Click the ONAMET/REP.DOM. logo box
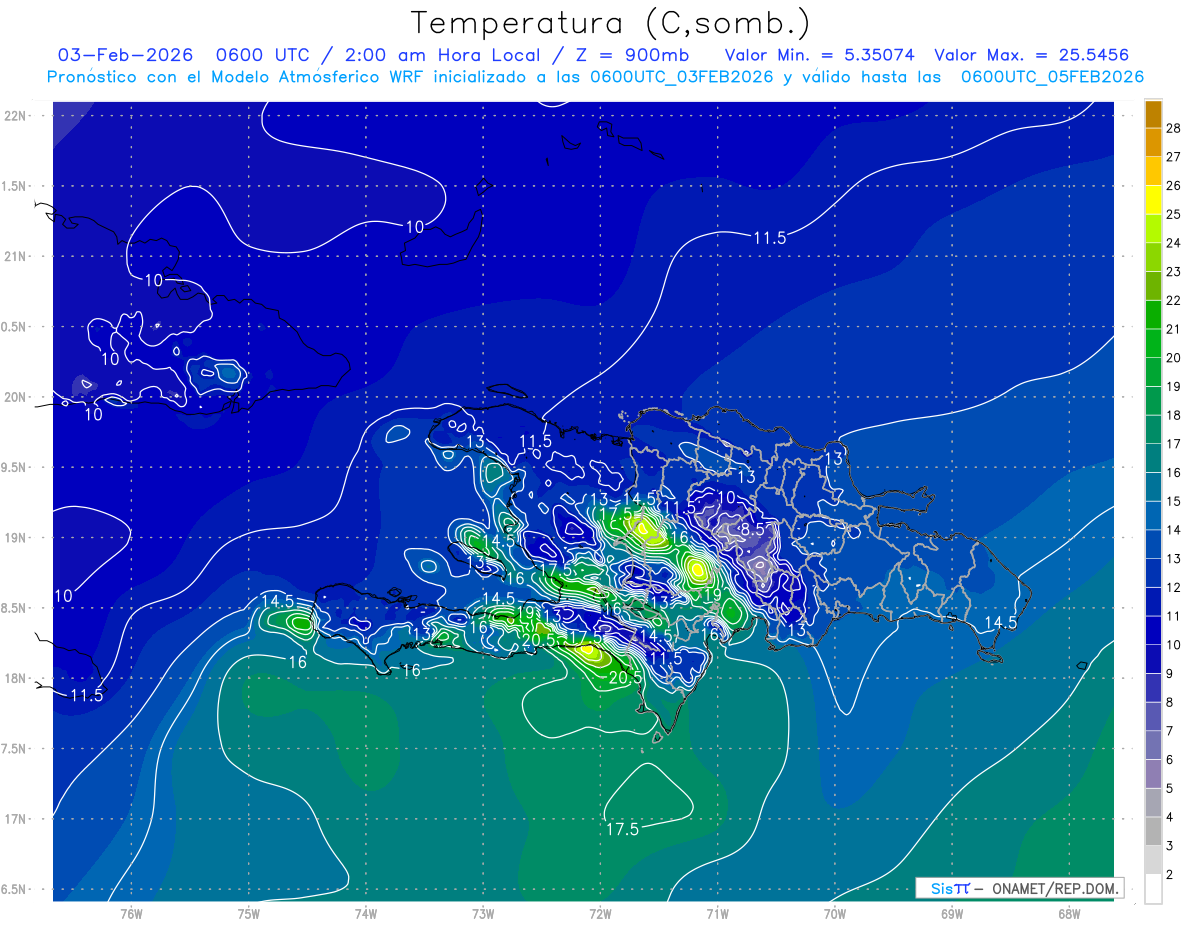Image resolution: width=1200 pixels, height=927 pixels. [x=1019, y=888]
